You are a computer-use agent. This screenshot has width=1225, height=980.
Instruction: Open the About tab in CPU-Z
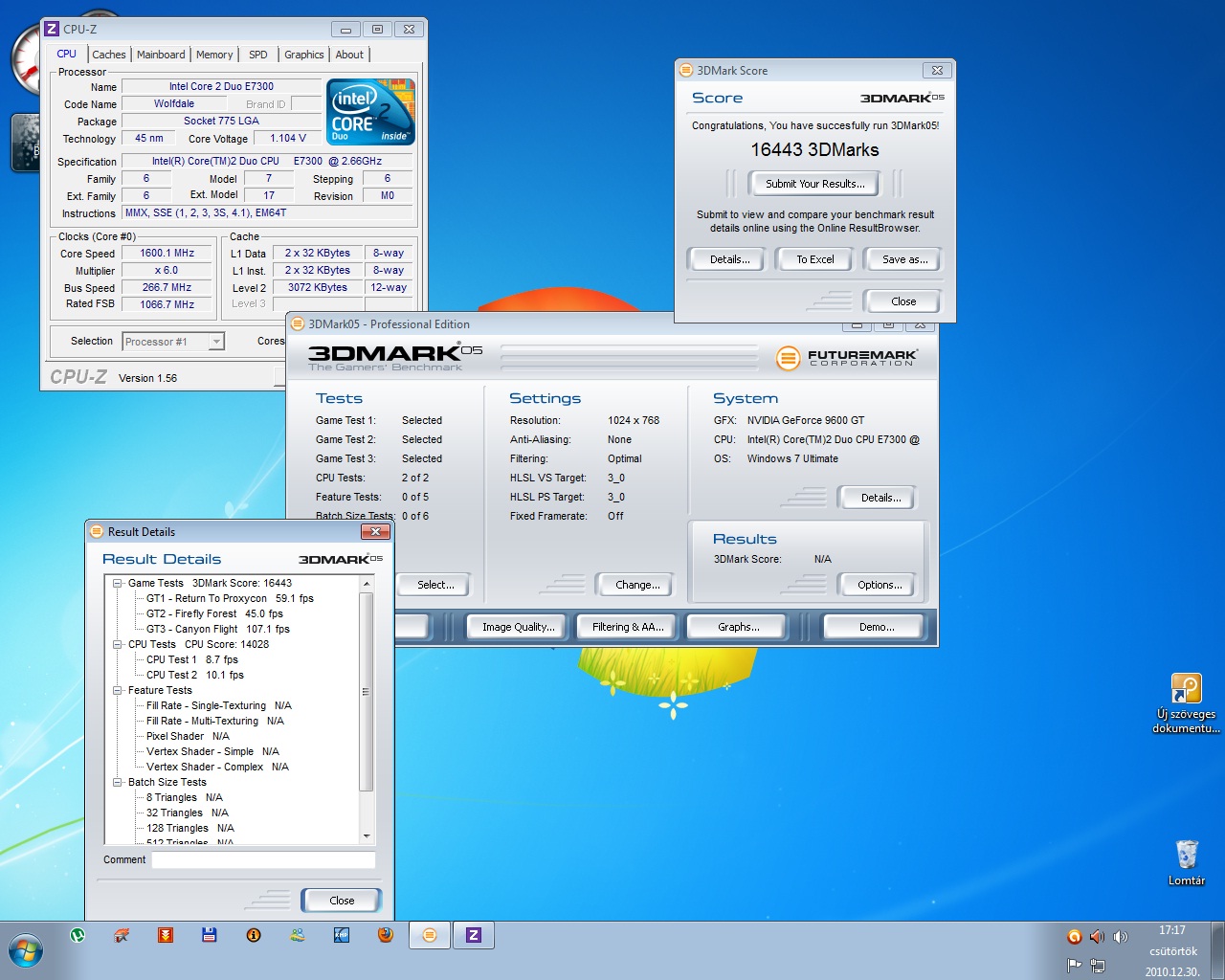[349, 55]
